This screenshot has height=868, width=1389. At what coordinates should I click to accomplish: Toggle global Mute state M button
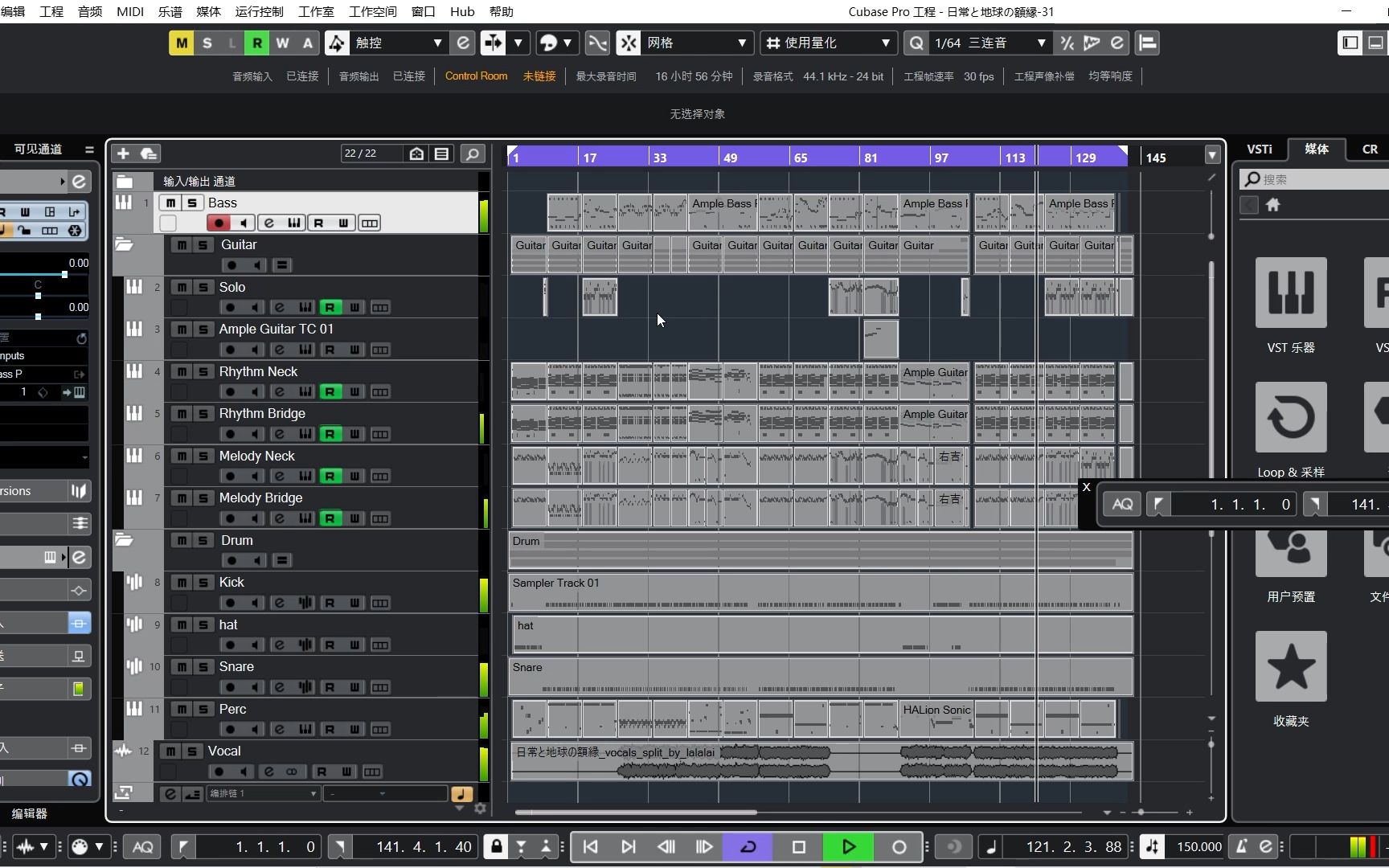182,43
